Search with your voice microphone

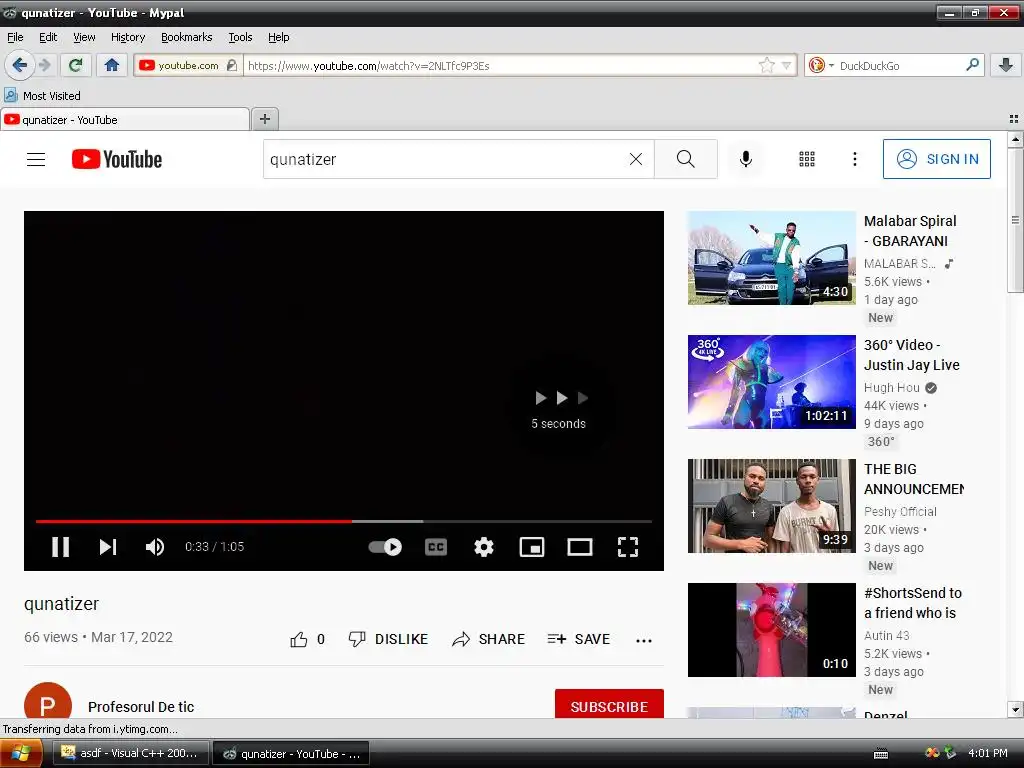(x=746, y=159)
